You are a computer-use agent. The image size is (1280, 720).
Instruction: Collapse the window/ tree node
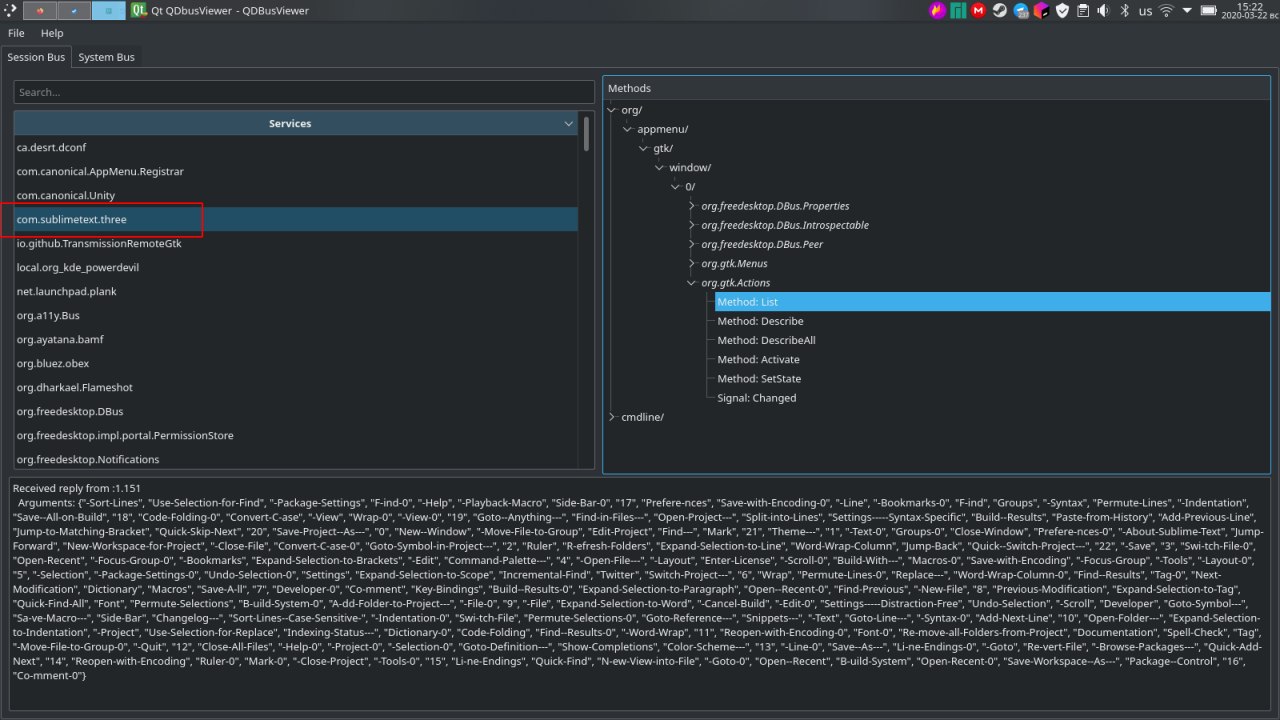point(660,167)
